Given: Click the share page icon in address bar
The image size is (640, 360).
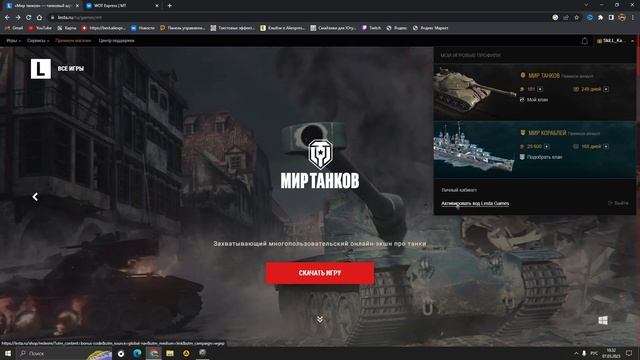Looking at the screenshot, I should tap(566, 18).
